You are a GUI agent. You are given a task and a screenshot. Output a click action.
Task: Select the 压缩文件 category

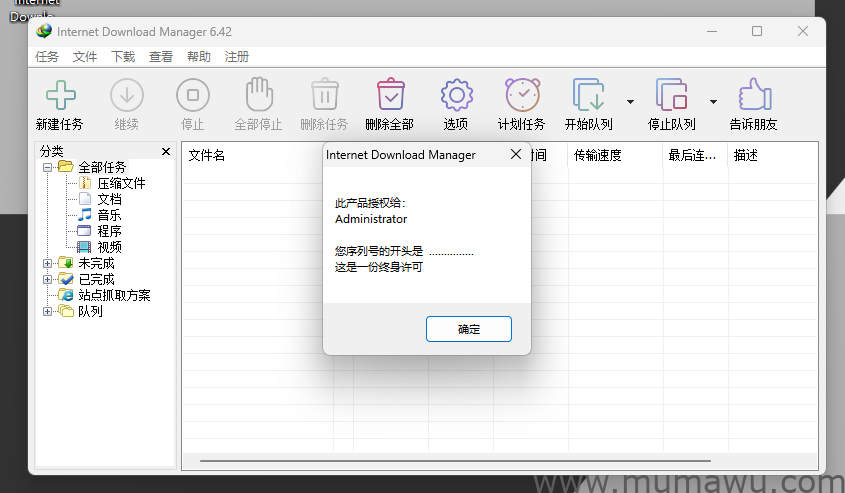121,183
